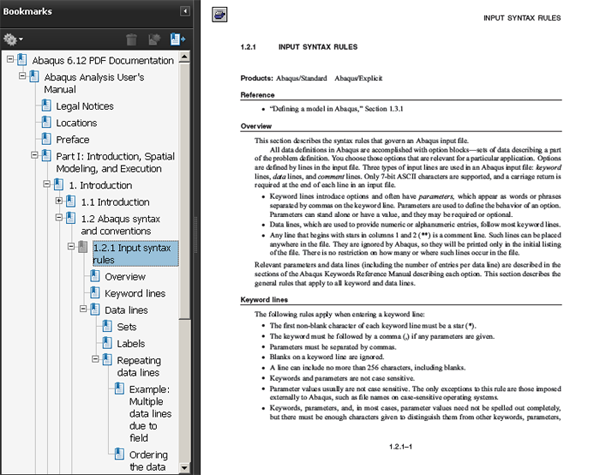Collapse the Bookmarks panel with arrow button
The height and width of the screenshot is (475, 600).
tap(185, 11)
